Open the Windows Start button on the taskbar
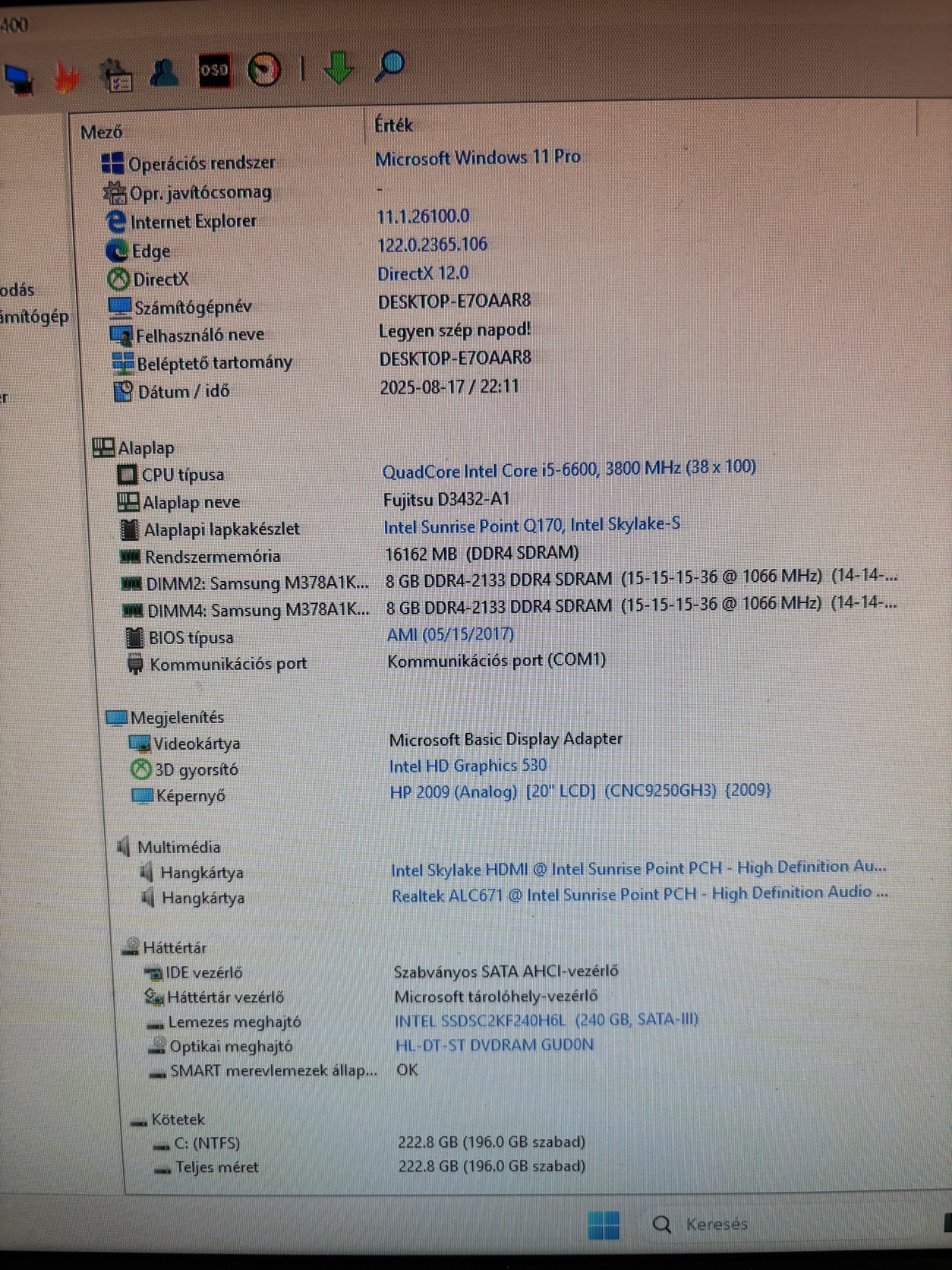The height and width of the screenshot is (1270, 952). (604, 1224)
